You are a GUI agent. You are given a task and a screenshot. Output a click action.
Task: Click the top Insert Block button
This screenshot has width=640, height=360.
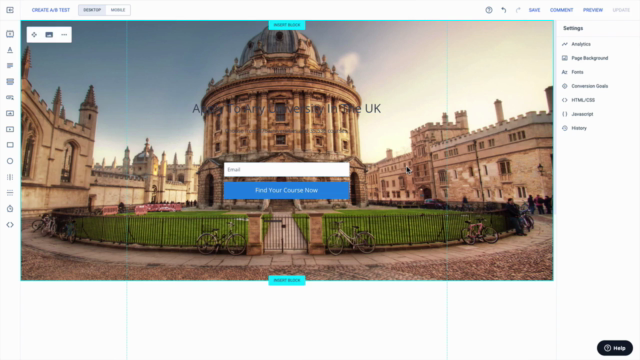[287, 25]
